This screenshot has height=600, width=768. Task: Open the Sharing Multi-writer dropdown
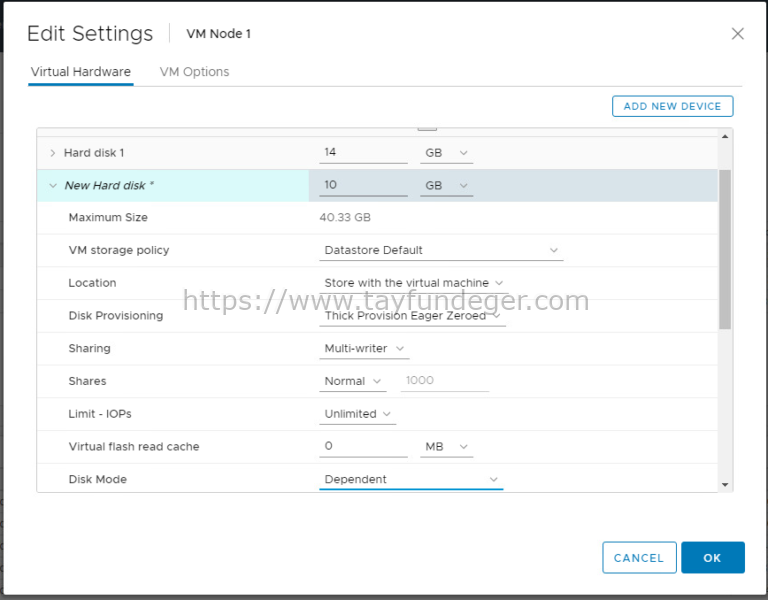[364, 349]
